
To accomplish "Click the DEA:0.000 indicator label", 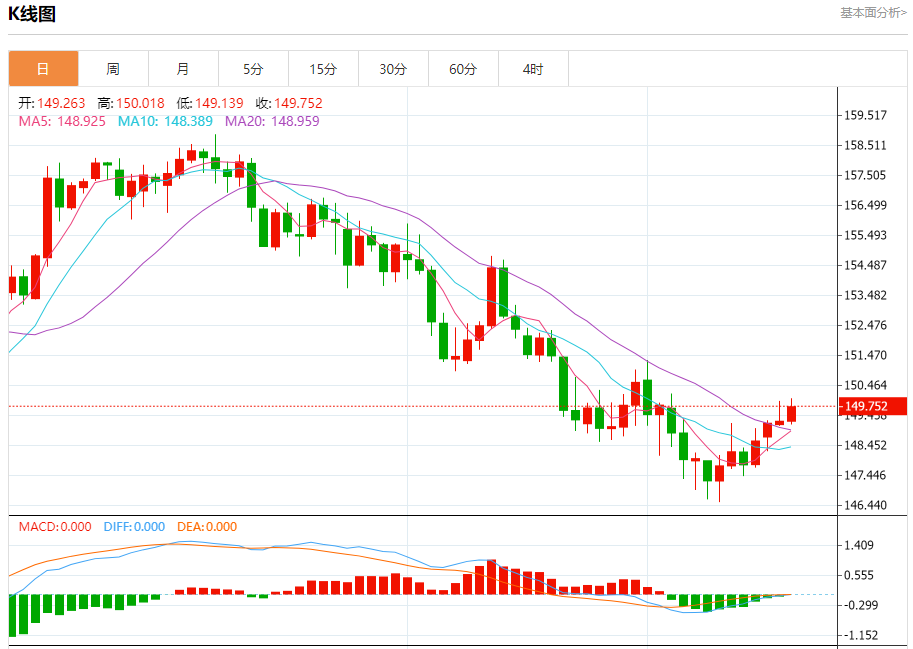I will click(207, 527).
